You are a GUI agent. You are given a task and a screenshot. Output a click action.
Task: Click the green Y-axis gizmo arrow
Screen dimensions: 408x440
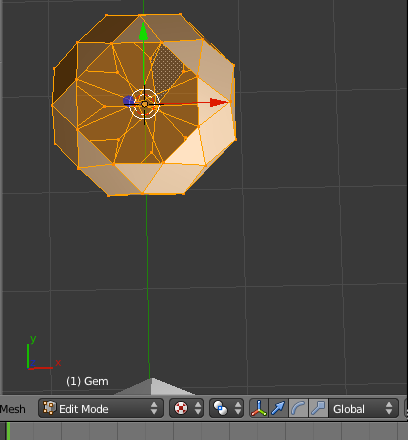tap(143, 32)
